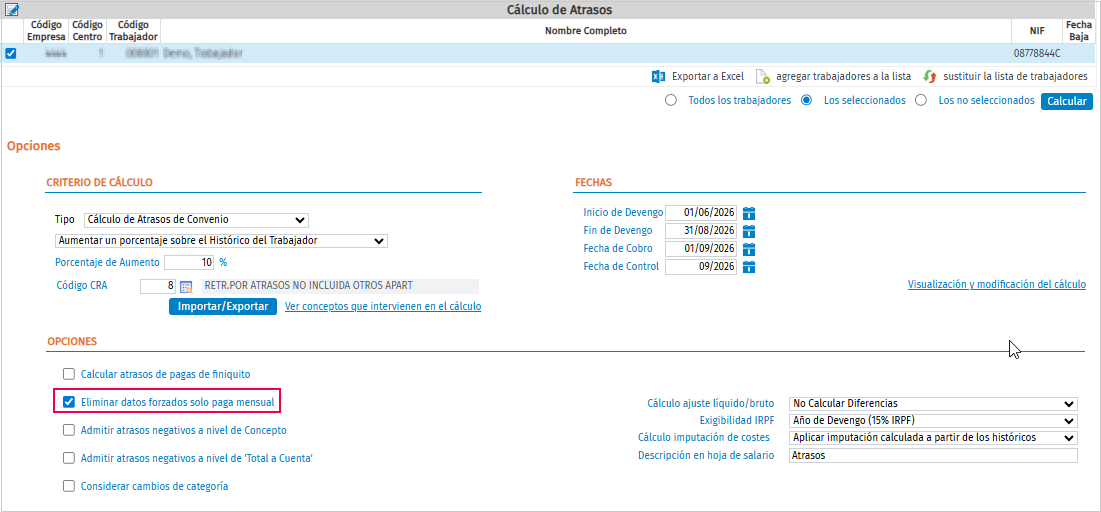The height and width of the screenshot is (512, 1101).
Task: Enable Admitir atrasos negativos a nivel de Concepto
Action: 68,430
